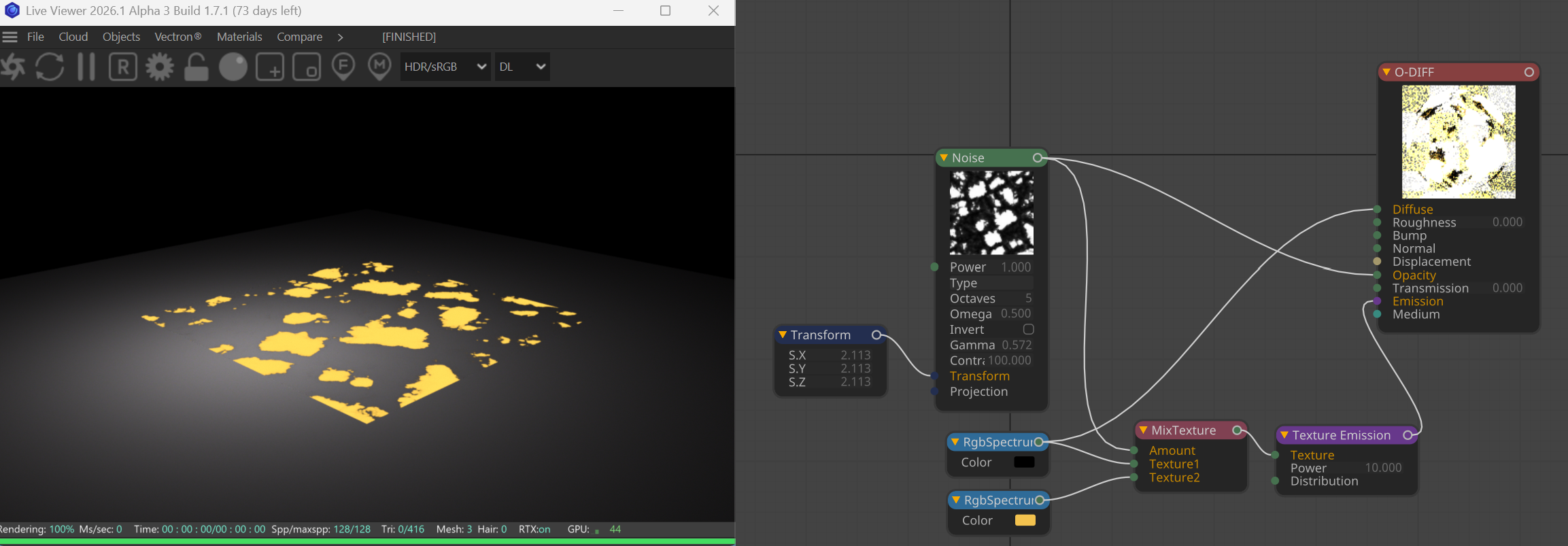
Task: Open render settings gear icon
Action: tap(160, 67)
